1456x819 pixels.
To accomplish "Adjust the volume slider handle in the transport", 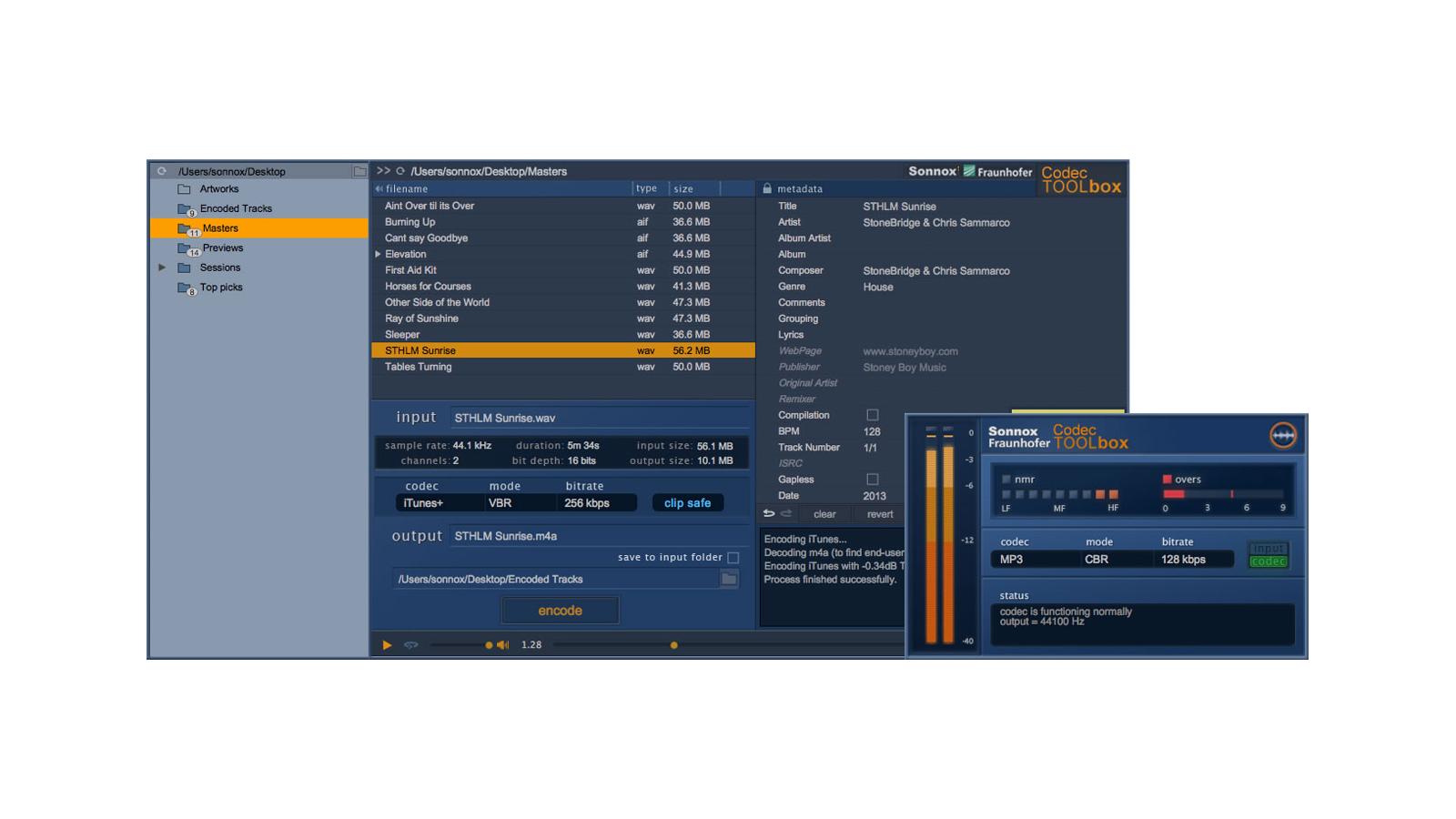I will (489, 645).
